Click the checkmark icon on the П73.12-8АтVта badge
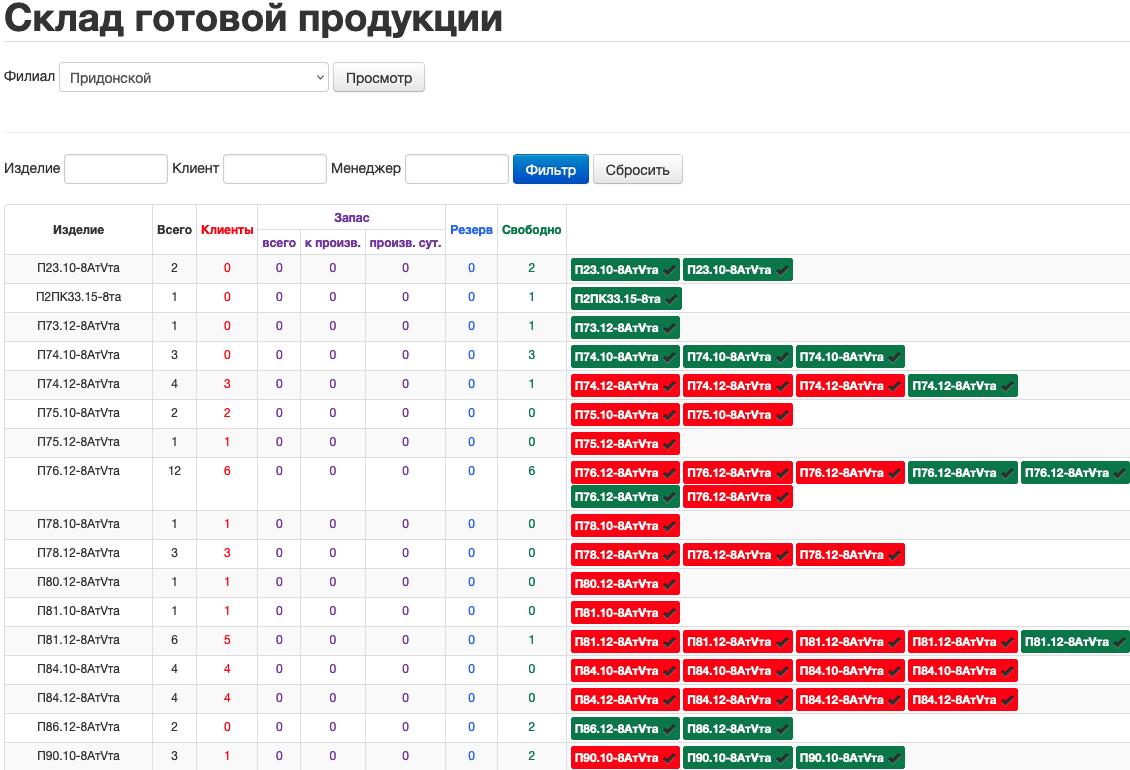The width and height of the screenshot is (1130, 770). click(669, 328)
